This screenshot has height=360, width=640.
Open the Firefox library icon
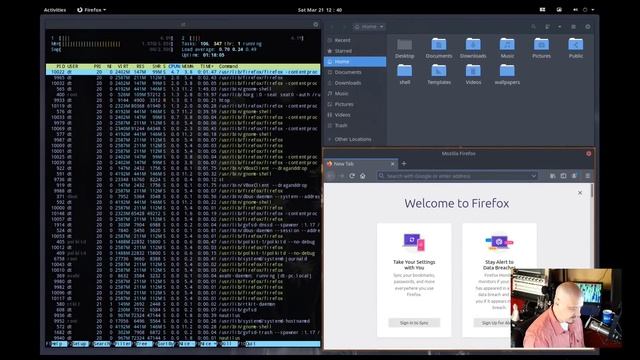[552, 176]
